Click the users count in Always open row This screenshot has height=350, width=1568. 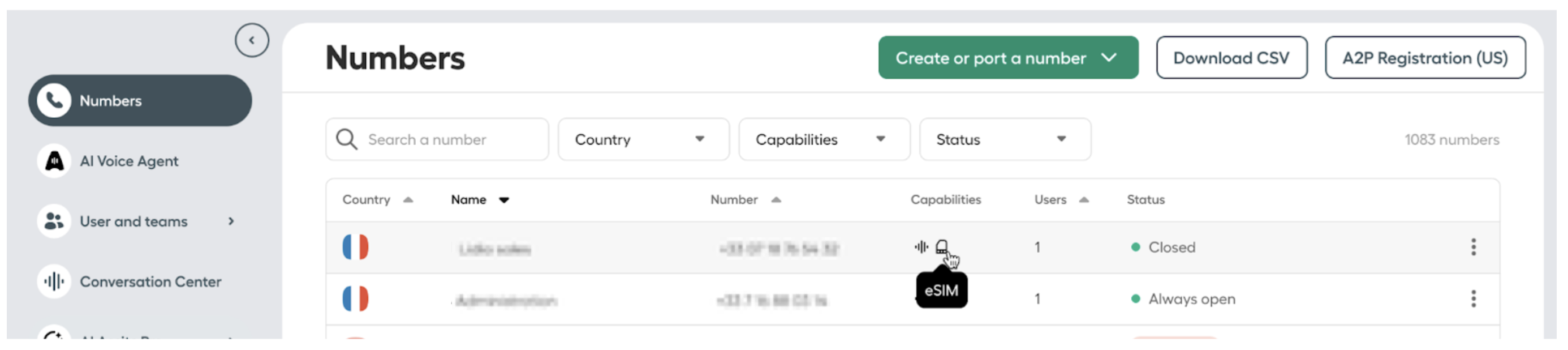(x=1037, y=300)
